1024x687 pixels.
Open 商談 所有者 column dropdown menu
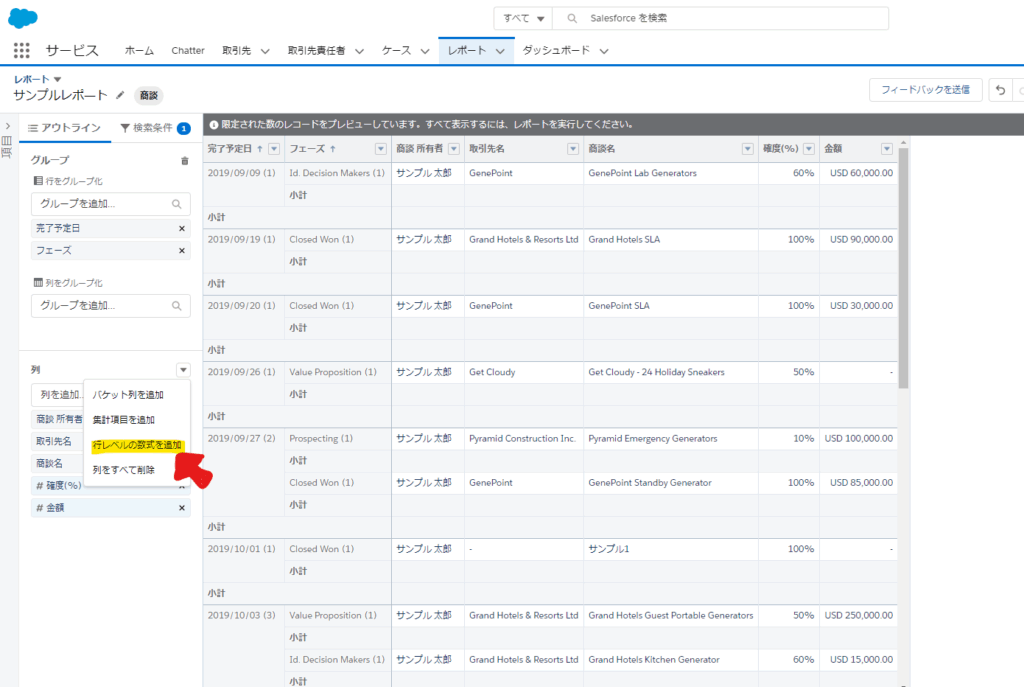pos(454,149)
